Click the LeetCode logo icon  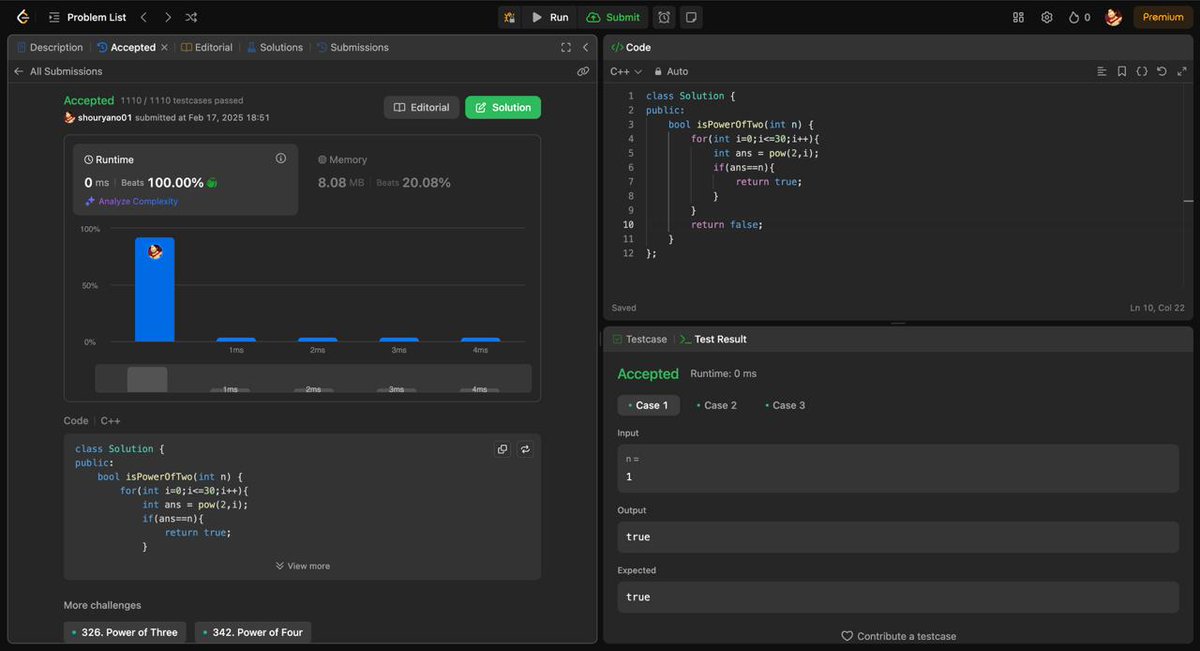(x=22, y=17)
